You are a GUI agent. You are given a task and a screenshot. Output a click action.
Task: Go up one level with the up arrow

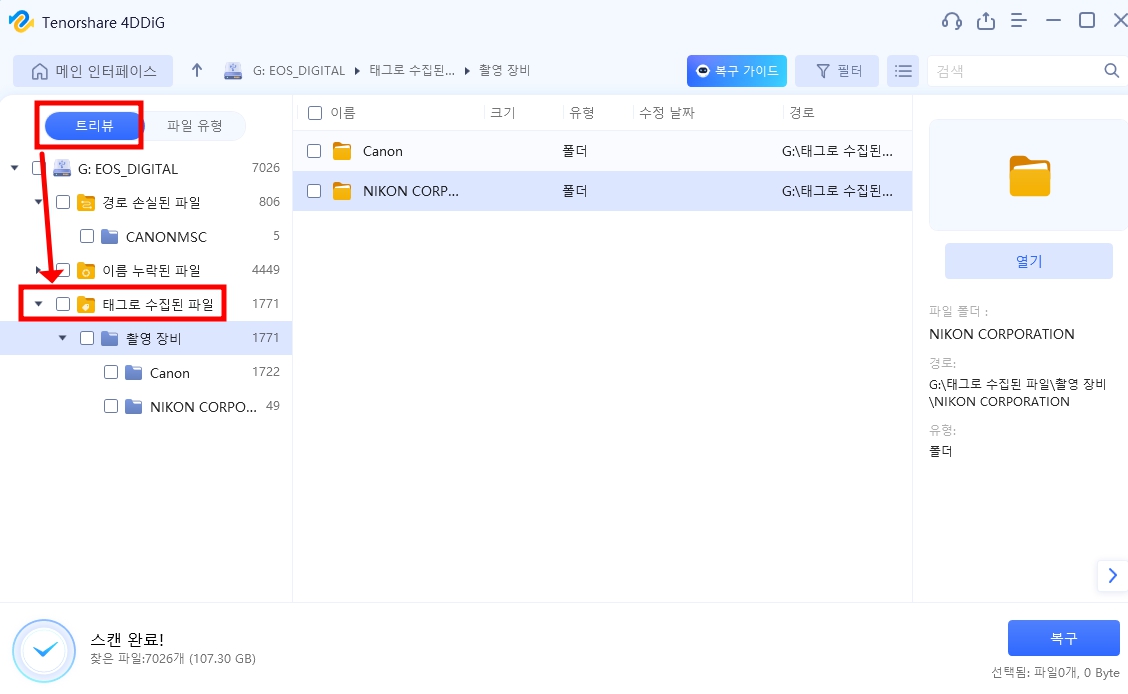tap(196, 70)
